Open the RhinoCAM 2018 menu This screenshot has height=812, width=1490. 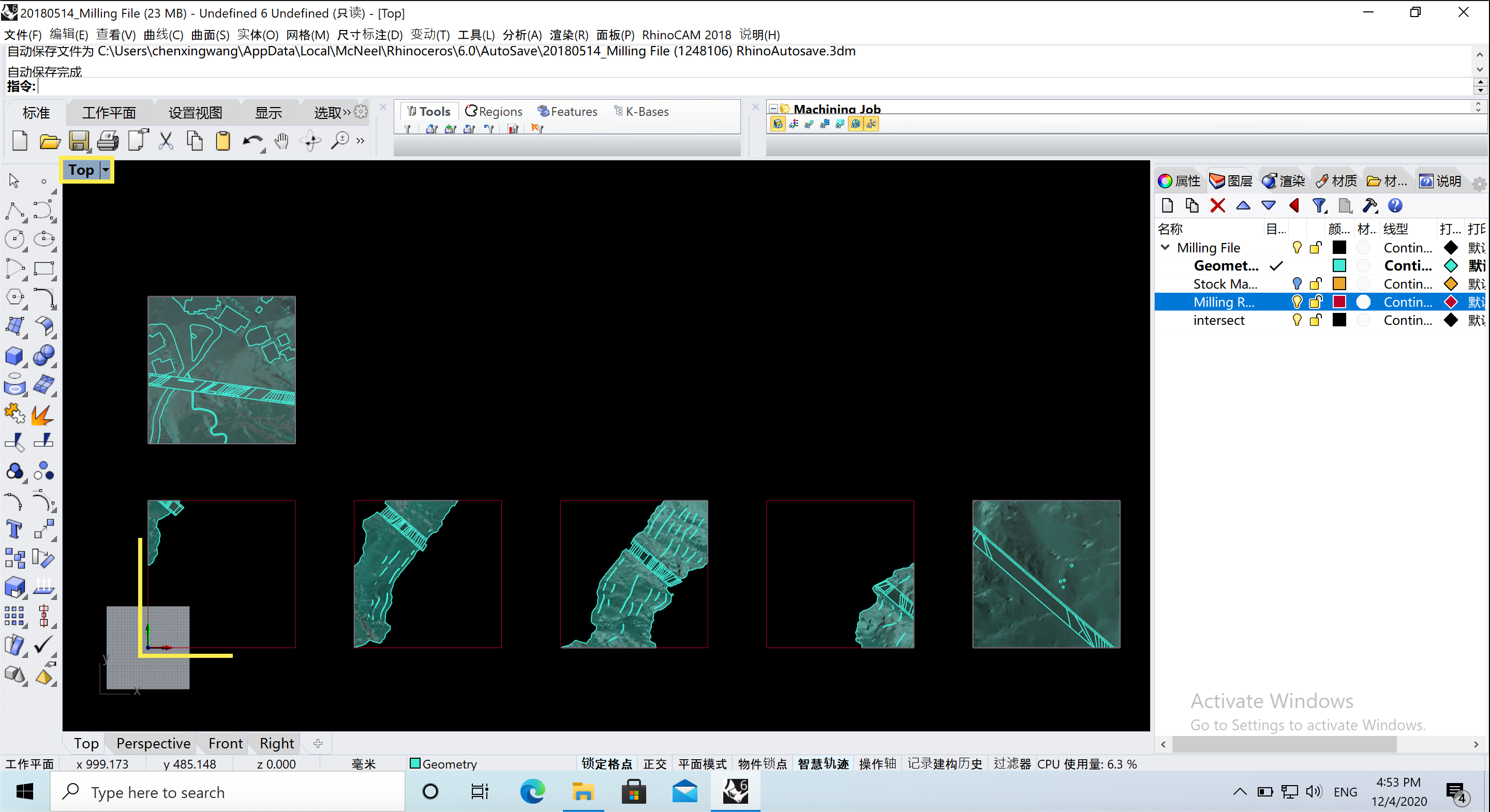(686, 35)
